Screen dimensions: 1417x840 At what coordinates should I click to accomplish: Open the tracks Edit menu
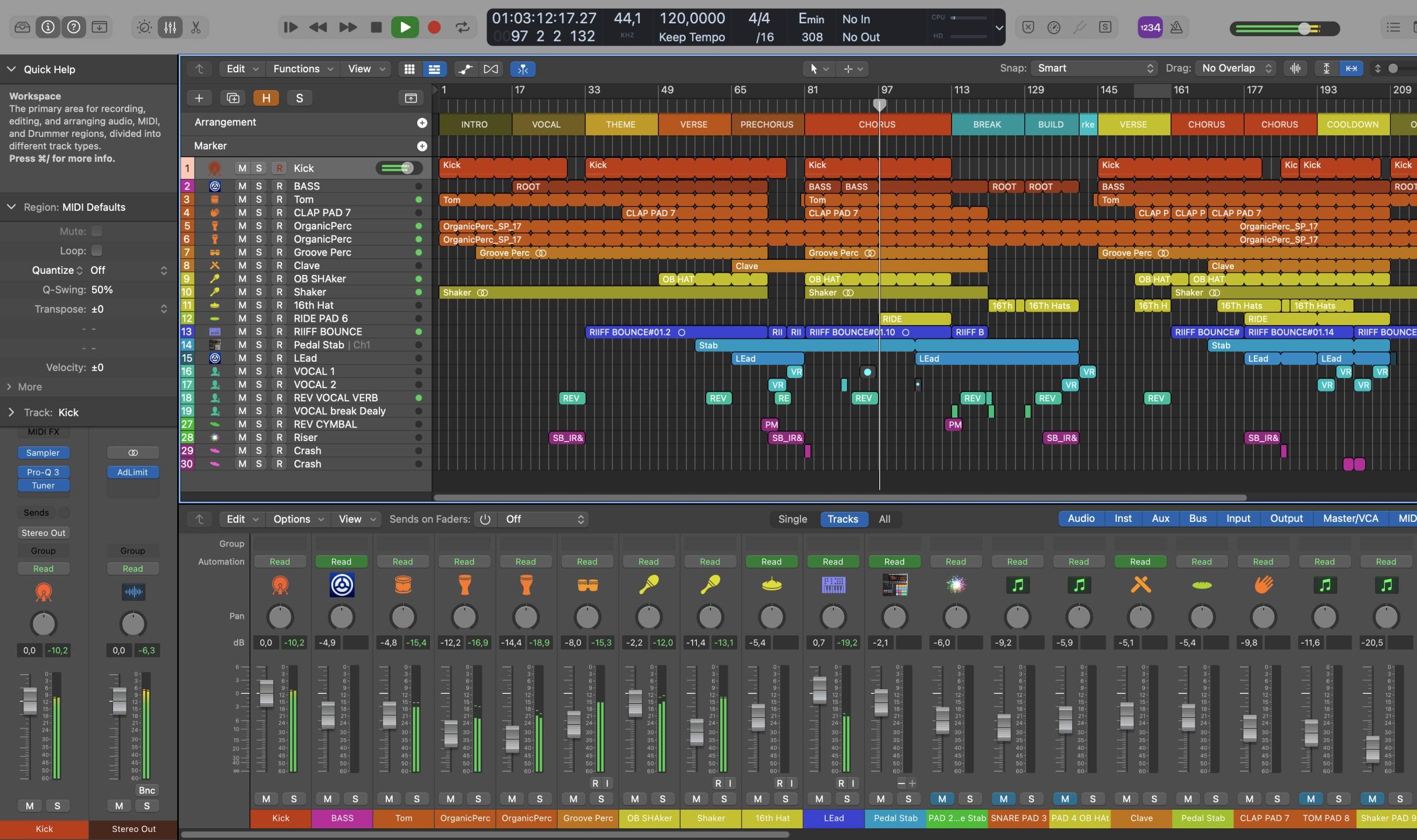tap(242, 69)
